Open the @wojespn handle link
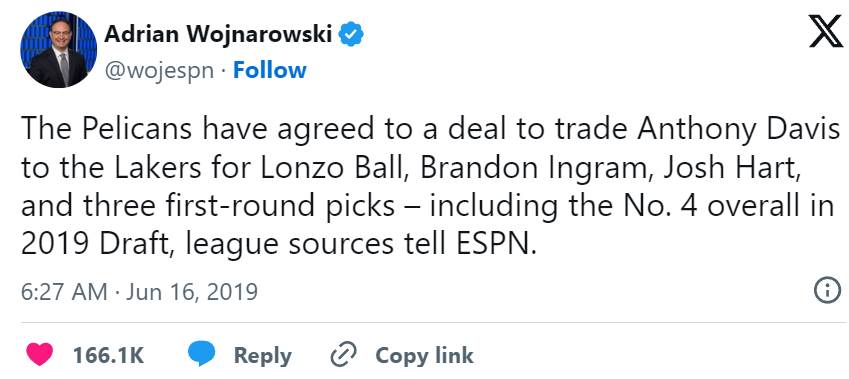This screenshot has width=849, height=379. tap(159, 71)
